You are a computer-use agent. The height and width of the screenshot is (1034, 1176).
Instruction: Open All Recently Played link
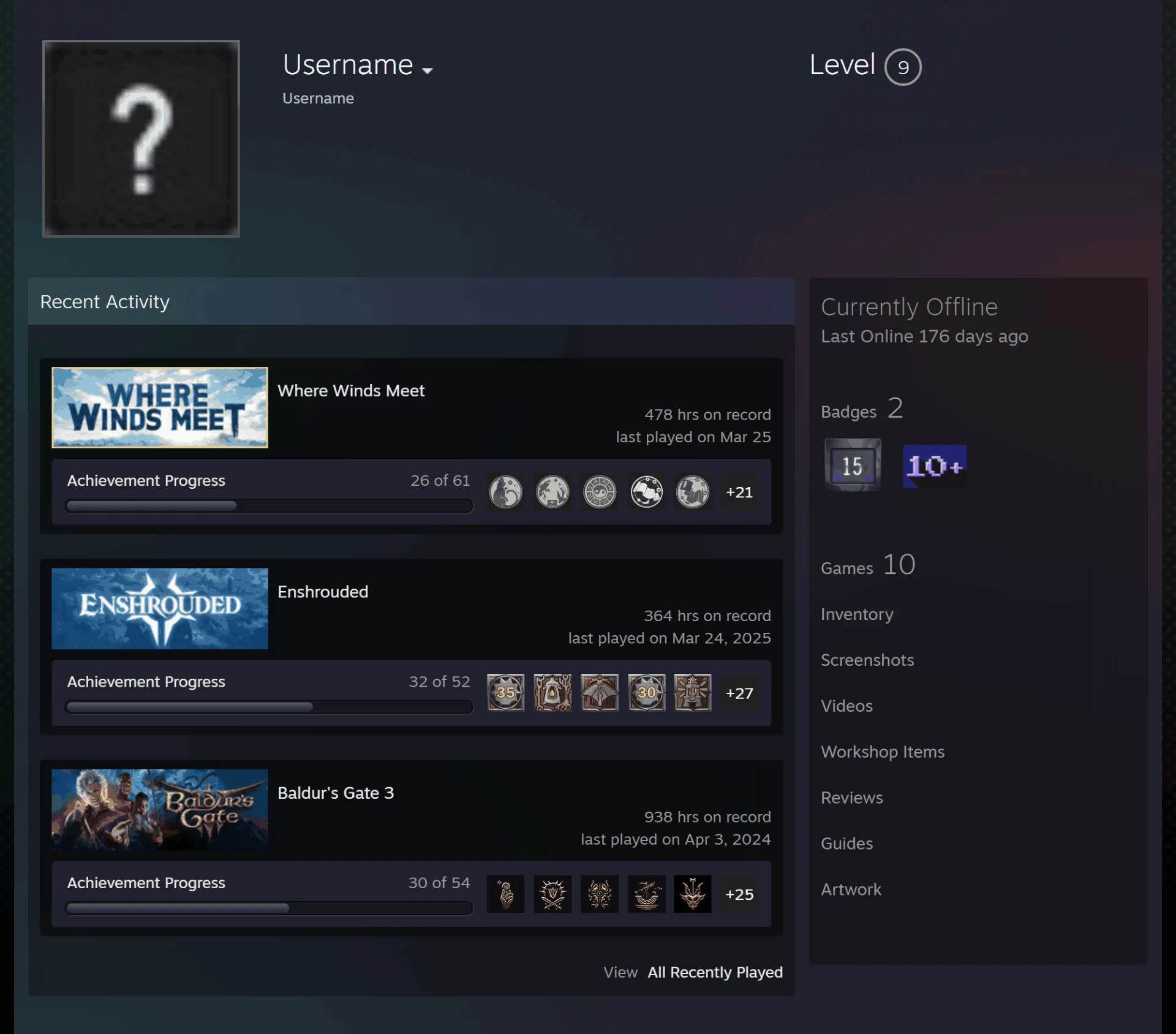pos(715,972)
